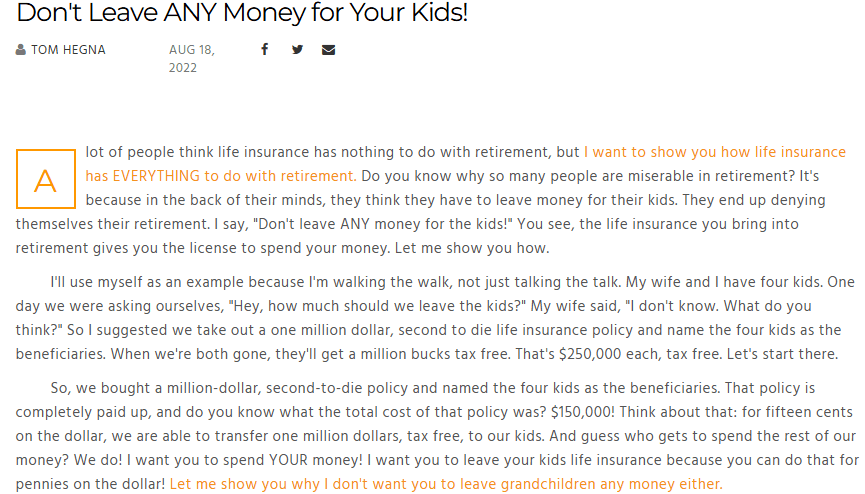Click the year 2022 under the date

point(183,68)
